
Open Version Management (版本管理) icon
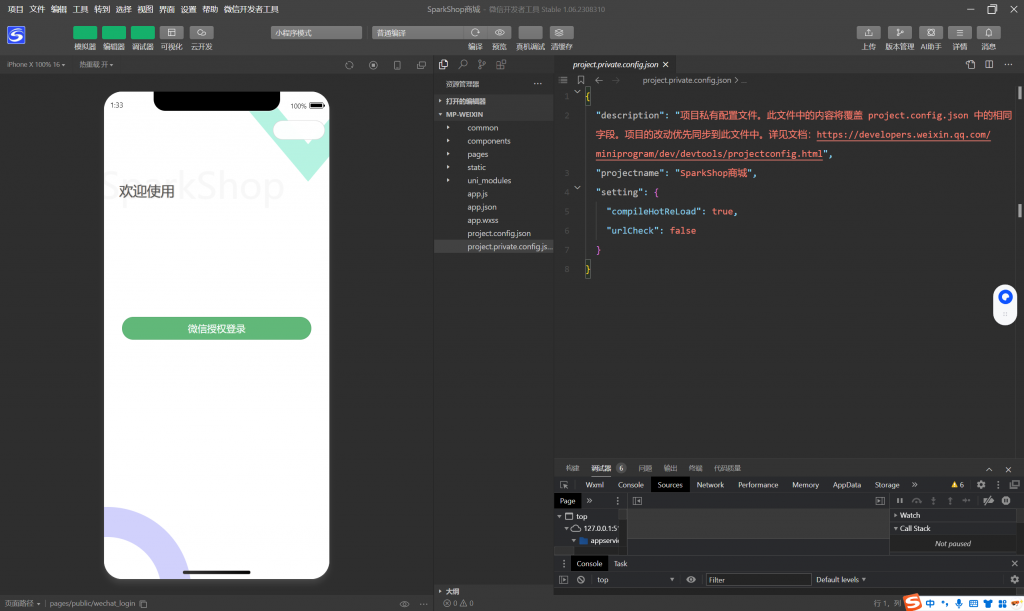[900, 33]
